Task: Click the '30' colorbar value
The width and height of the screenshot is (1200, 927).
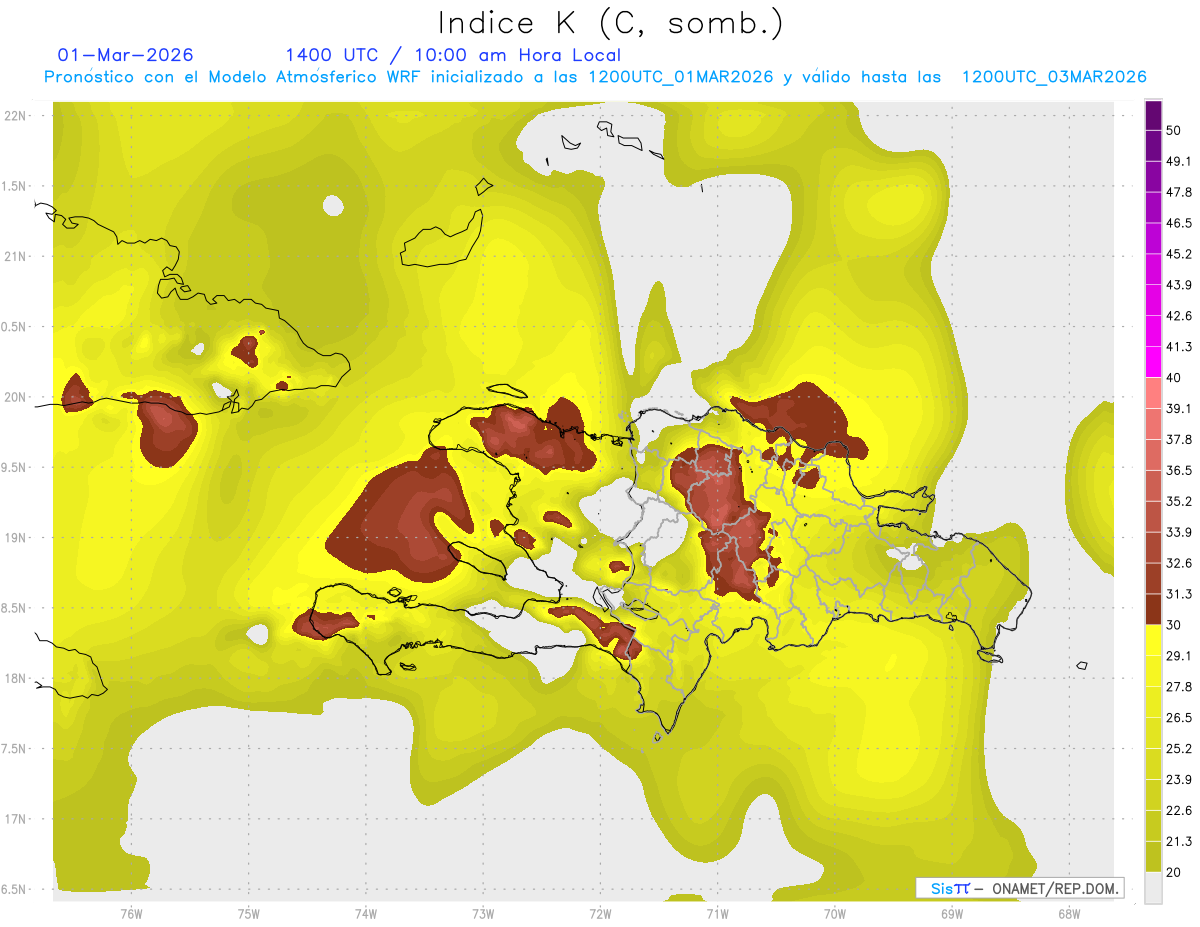Action: pyautogui.click(x=1174, y=625)
